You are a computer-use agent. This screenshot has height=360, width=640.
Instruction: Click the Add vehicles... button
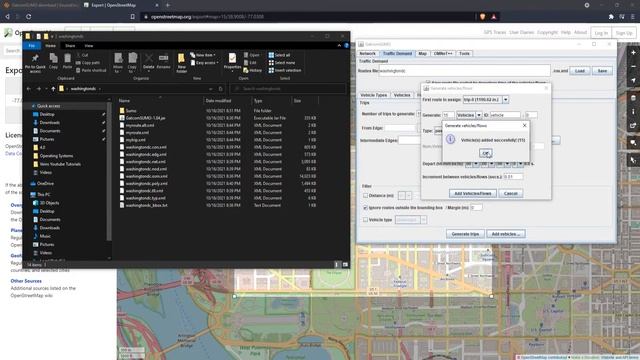pos(506,234)
